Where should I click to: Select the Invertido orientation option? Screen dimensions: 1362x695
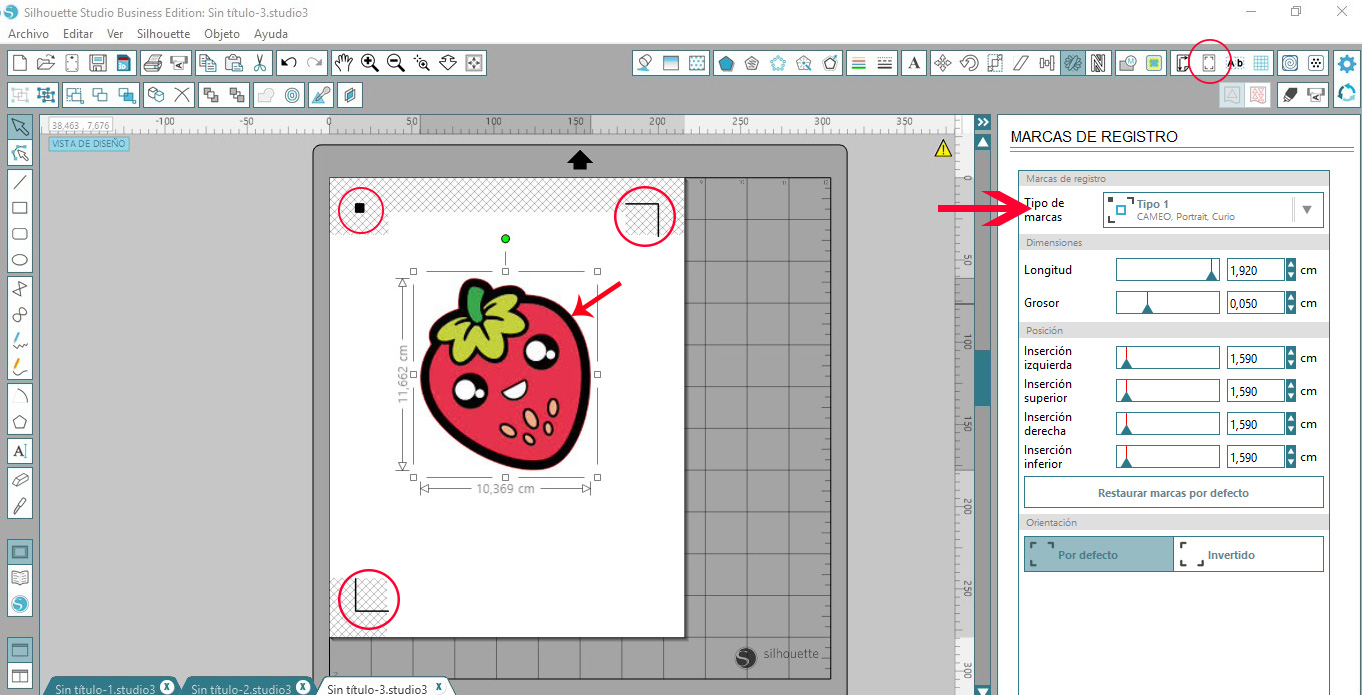(x=1248, y=554)
